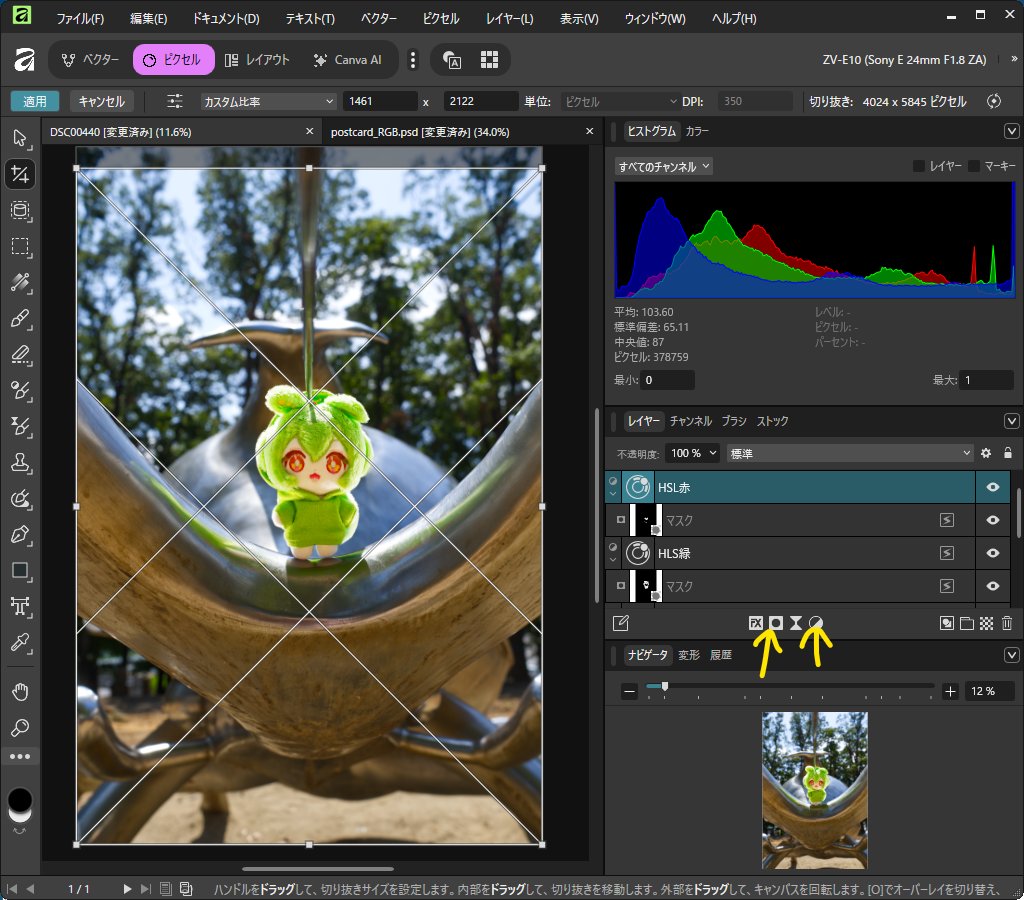Viewport: 1024px width, 900px height.
Task: Click the crop width field 1461
Action: pyautogui.click(x=379, y=101)
